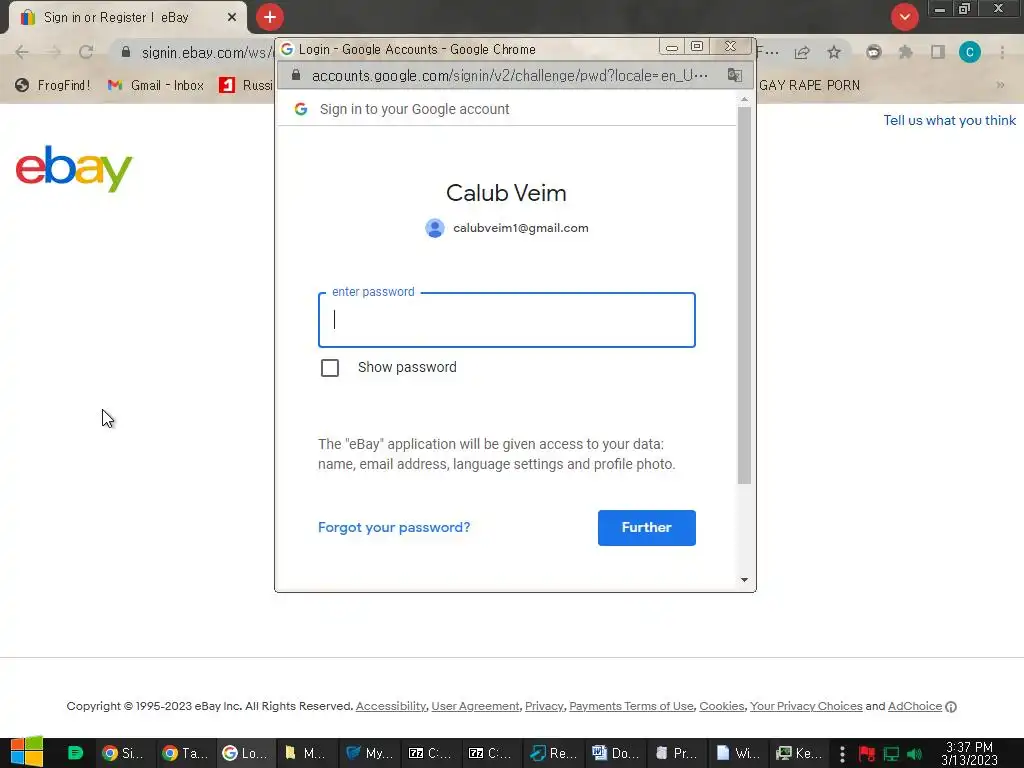The width and height of the screenshot is (1024, 768).
Task: Reload the eBay sign-in page
Action: 86,52
